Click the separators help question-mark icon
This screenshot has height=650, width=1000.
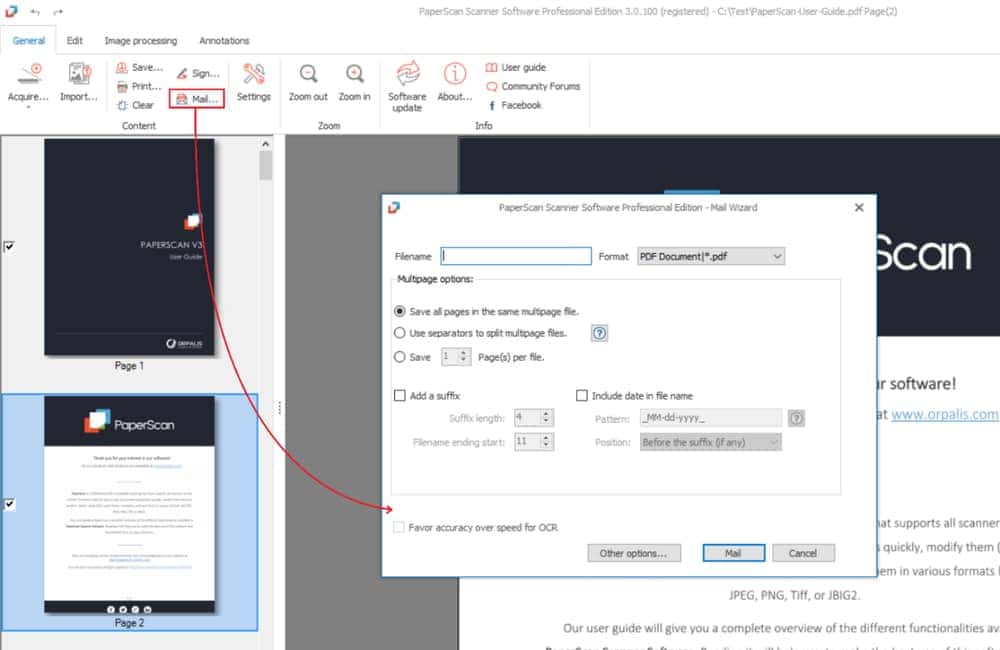(x=599, y=333)
